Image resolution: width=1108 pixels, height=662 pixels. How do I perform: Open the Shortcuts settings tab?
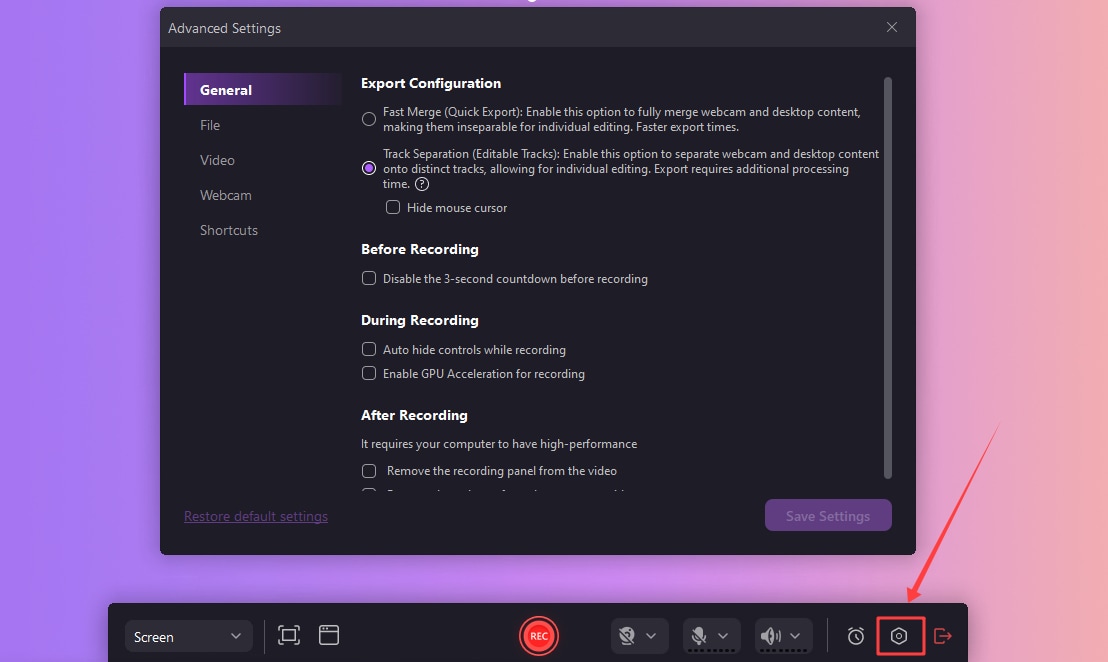click(x=229, y=230)
